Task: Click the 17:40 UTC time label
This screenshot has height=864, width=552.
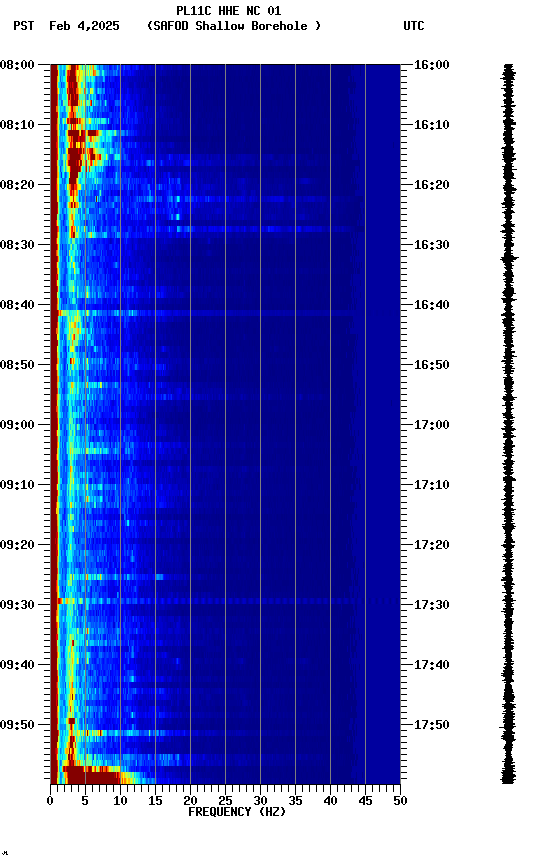Action: click(432, 665)
